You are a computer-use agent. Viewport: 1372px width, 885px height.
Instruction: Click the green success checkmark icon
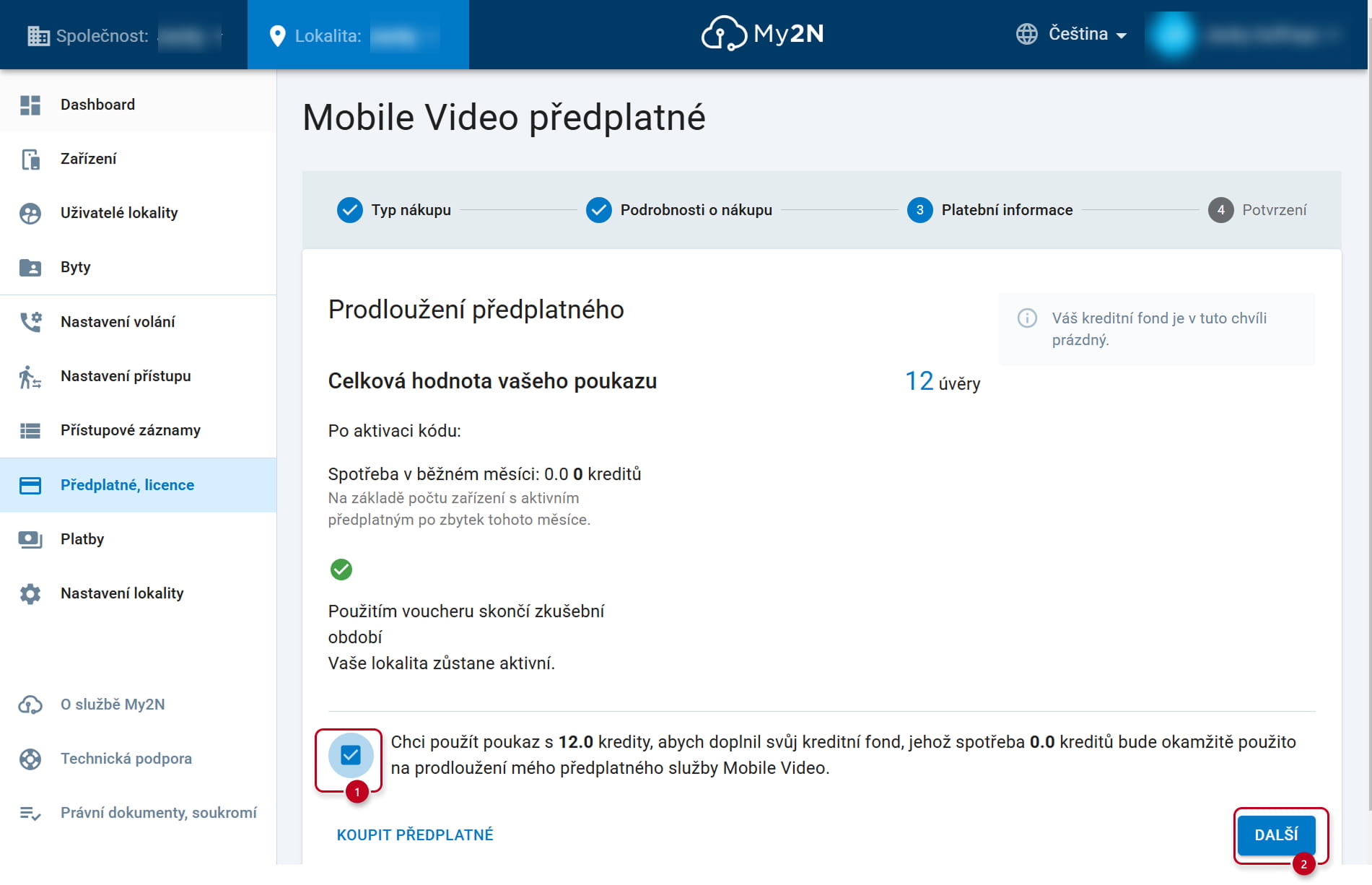[341, 570]
